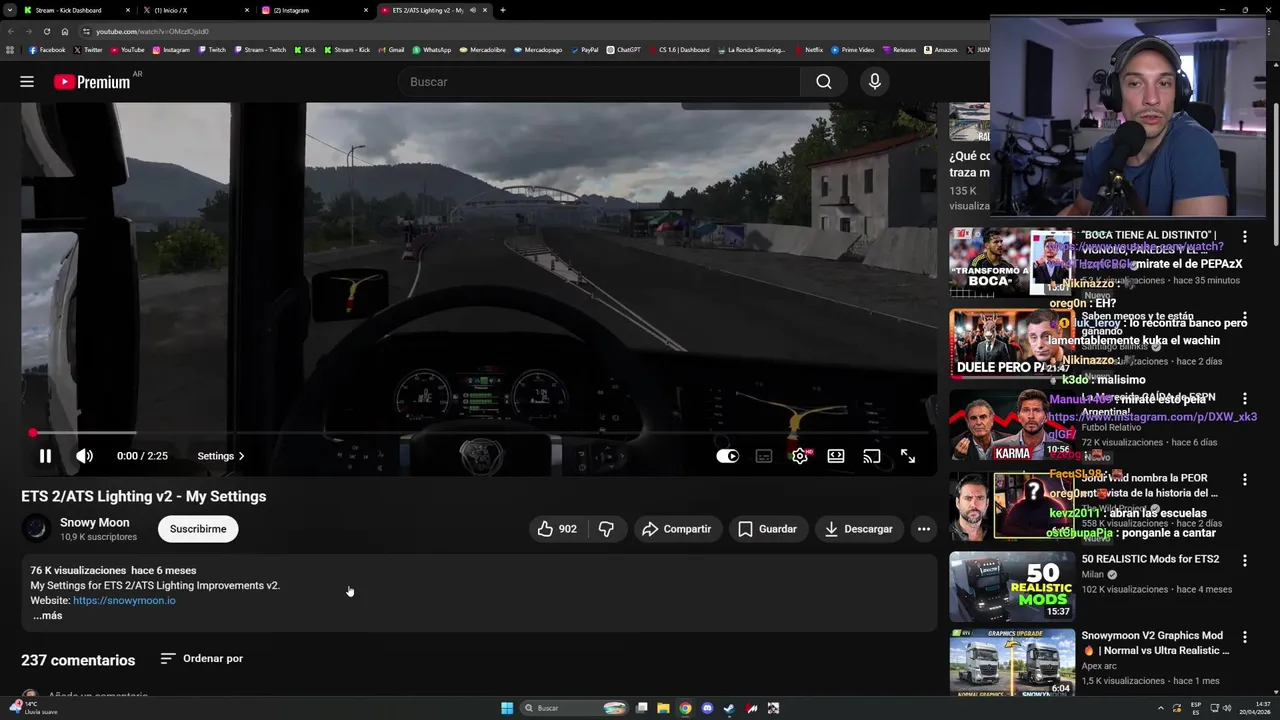
Task: Open the PayPal bookmark
Action: click(585, 50)
